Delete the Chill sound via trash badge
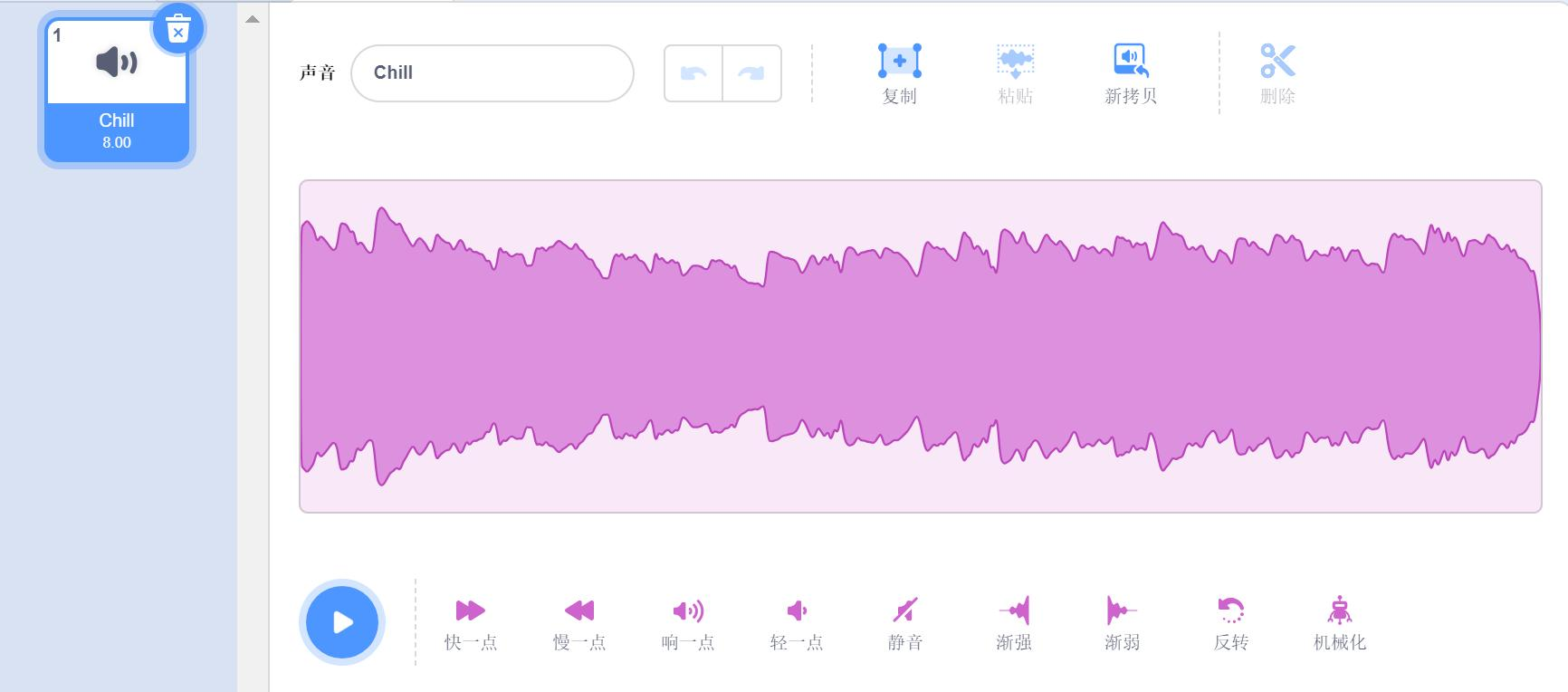 pos(178,30)
